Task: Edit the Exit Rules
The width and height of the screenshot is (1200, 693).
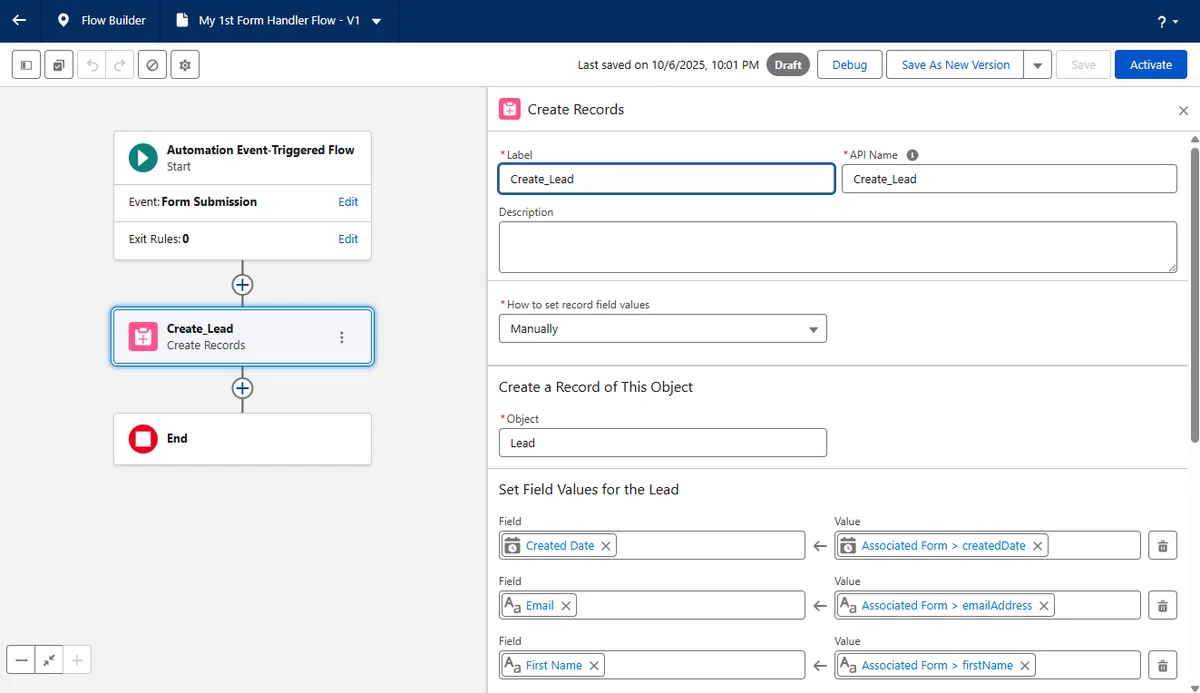Action: tap(348, 239)
